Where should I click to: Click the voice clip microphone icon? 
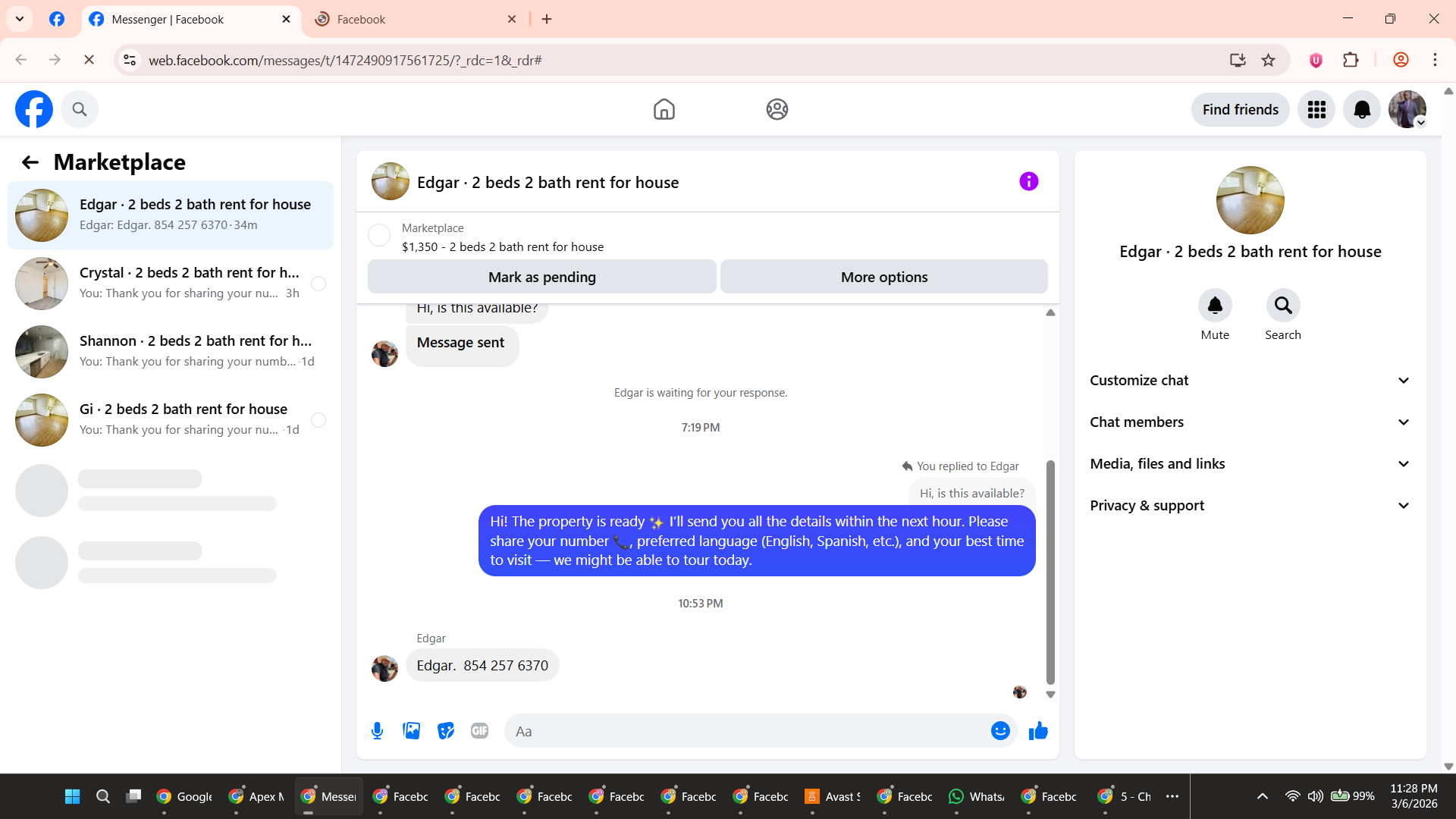377,731
